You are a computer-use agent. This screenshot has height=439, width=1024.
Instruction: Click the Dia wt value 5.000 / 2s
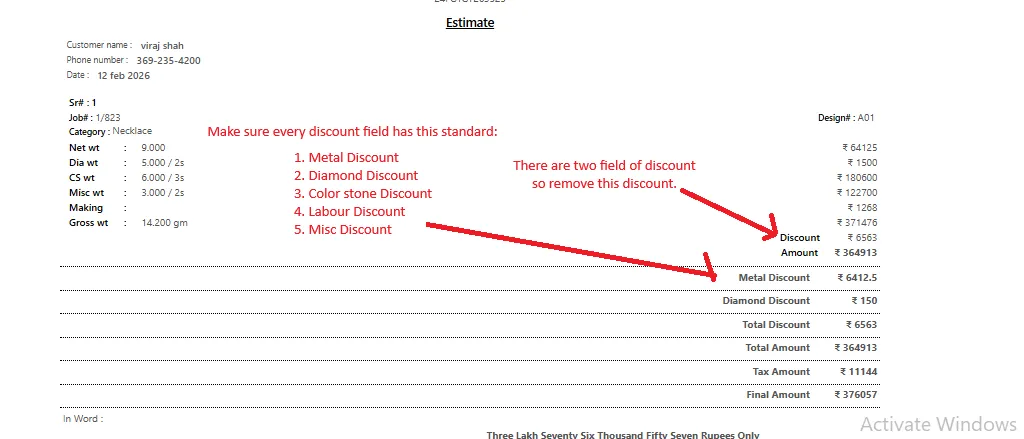tap(163, 162)
